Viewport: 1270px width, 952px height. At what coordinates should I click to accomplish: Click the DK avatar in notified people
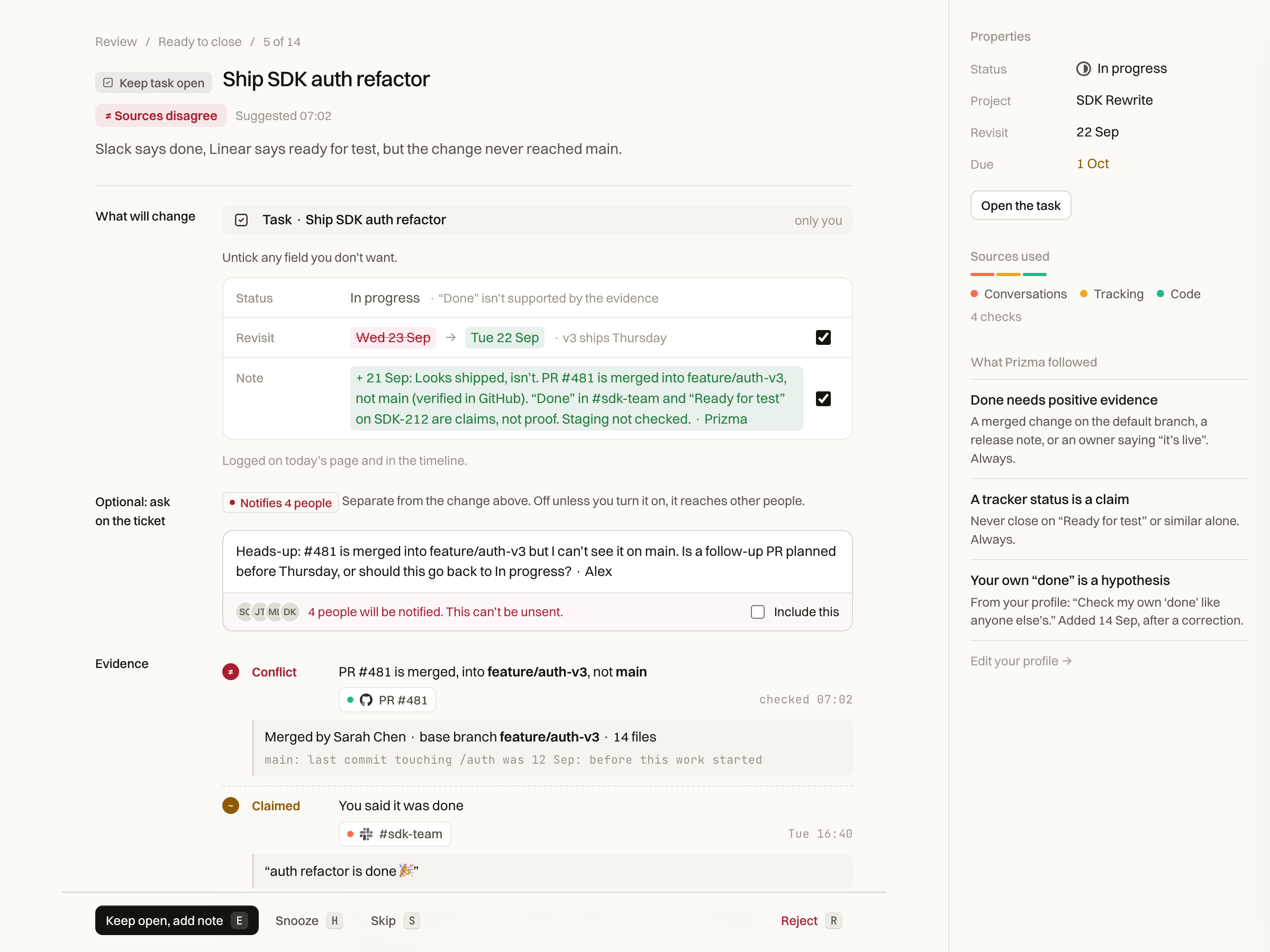click(290, 612)
